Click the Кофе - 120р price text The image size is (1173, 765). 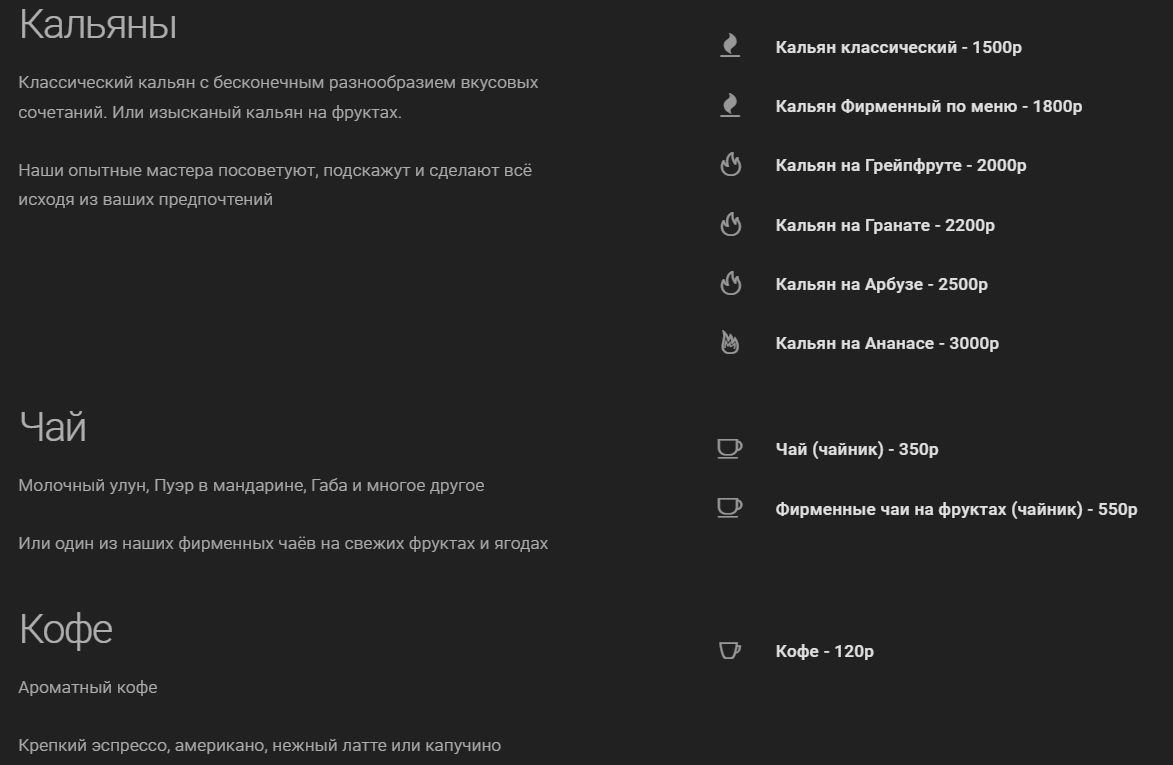point(824,651)
